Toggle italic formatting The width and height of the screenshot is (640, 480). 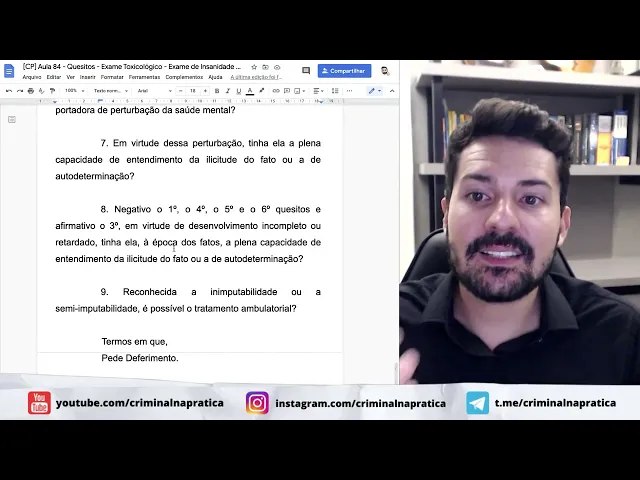coord(228,91)
